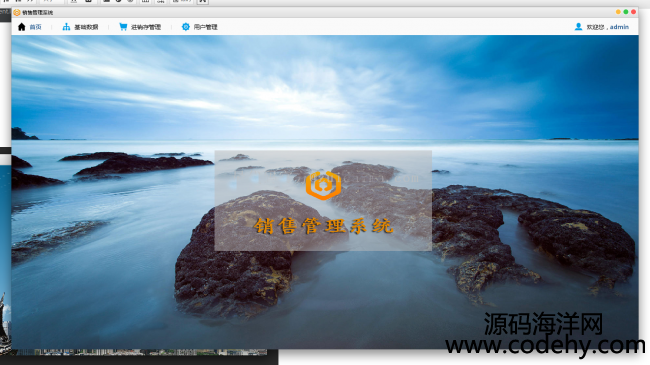The image size is (650, 365).
Task: Click the black Home icon in navigation bar
Action: tap(22, 27)
